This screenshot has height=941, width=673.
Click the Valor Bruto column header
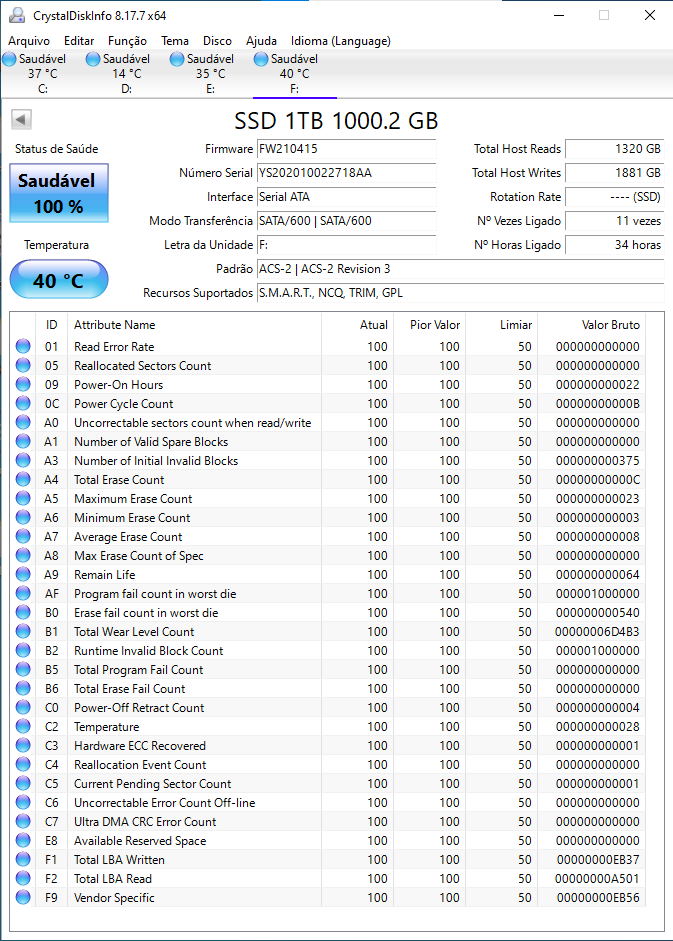[591, 325]
